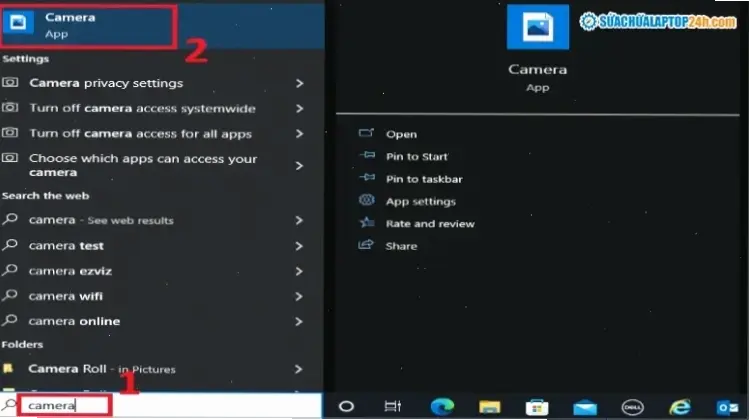Choose 'Pin to Start' option
The height and width of the screenshot is (420, 749).
[x=416, y=156]
